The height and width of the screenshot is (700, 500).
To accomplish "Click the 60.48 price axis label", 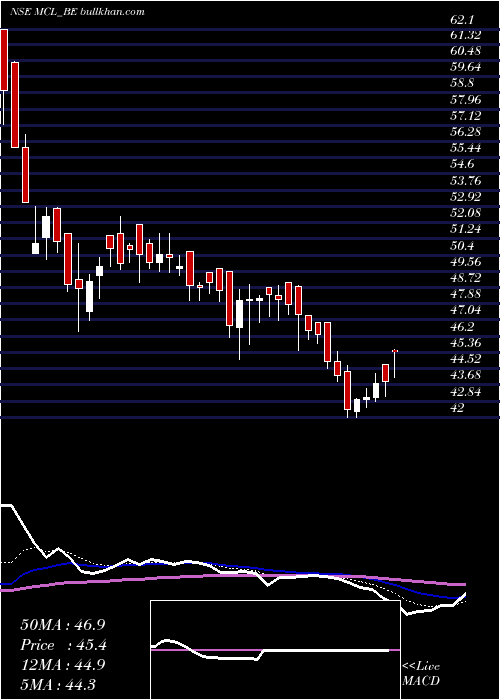I will point(465,52).
